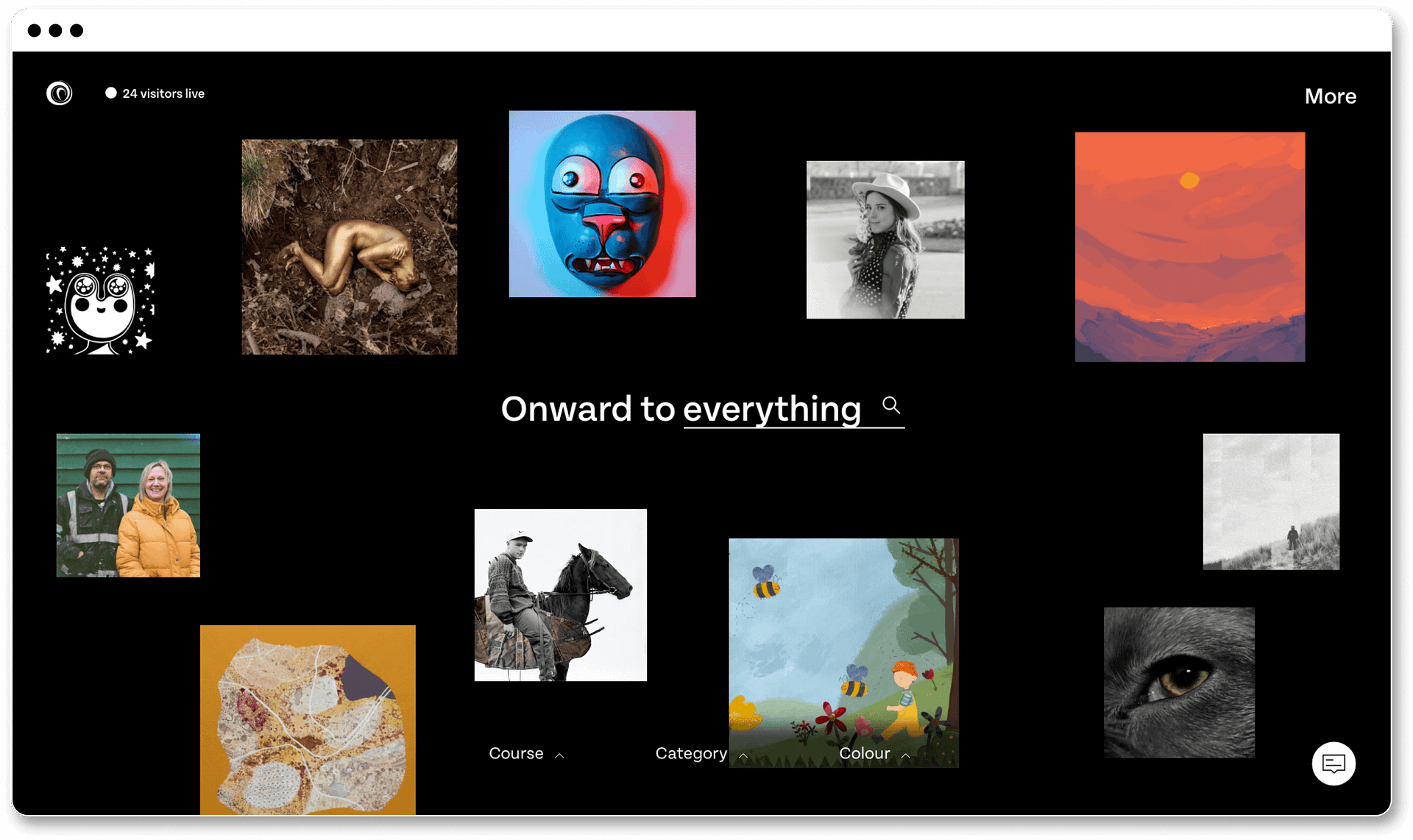
Task: Click the chevron next to Course
Action: tap(559, 755)
